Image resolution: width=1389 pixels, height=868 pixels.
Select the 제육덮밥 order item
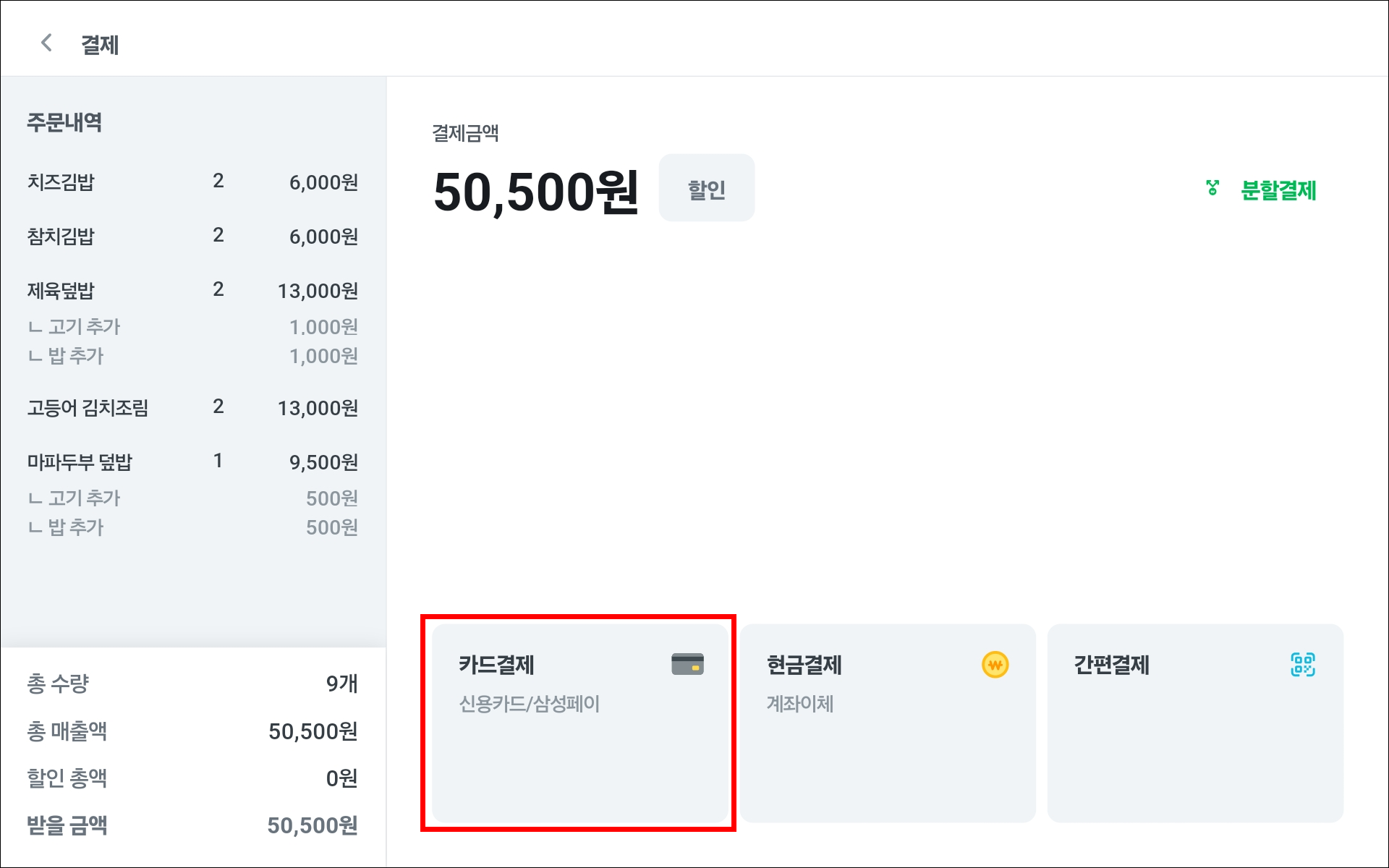[x=192, y=291]
